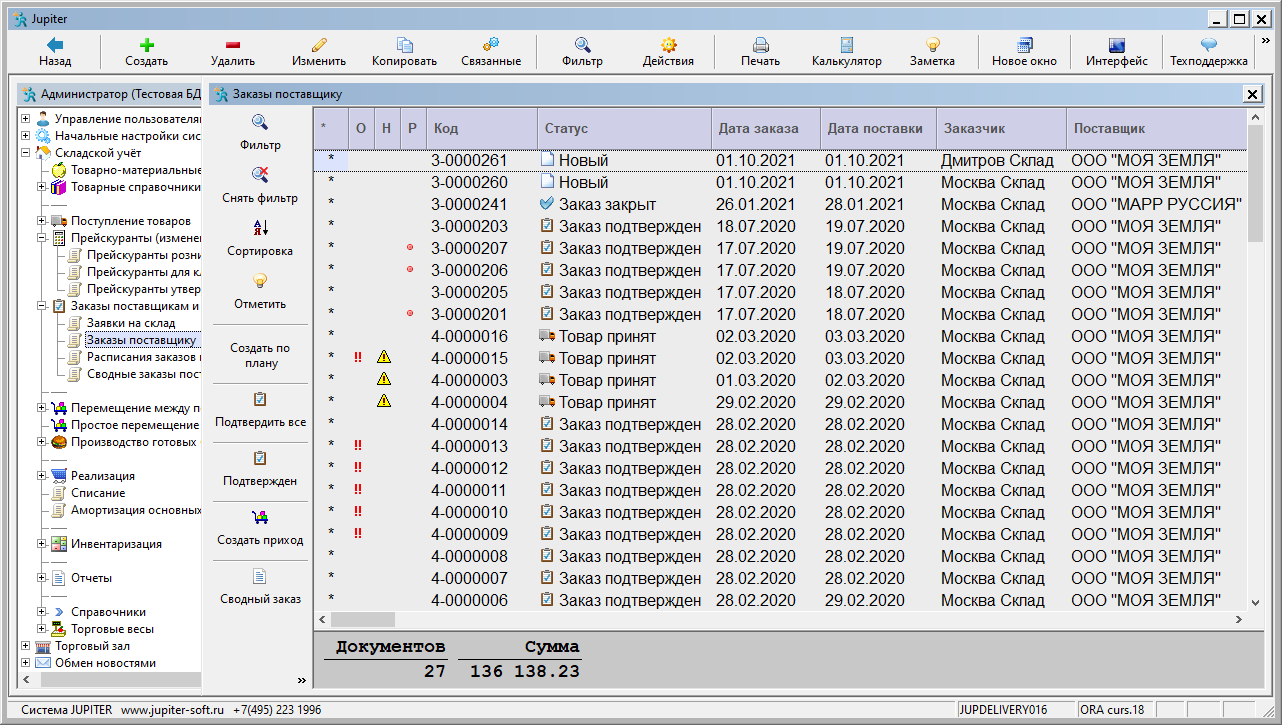Click the green plus Создать icon
The image size is (1282, 725).
click(x=147, y=45)
